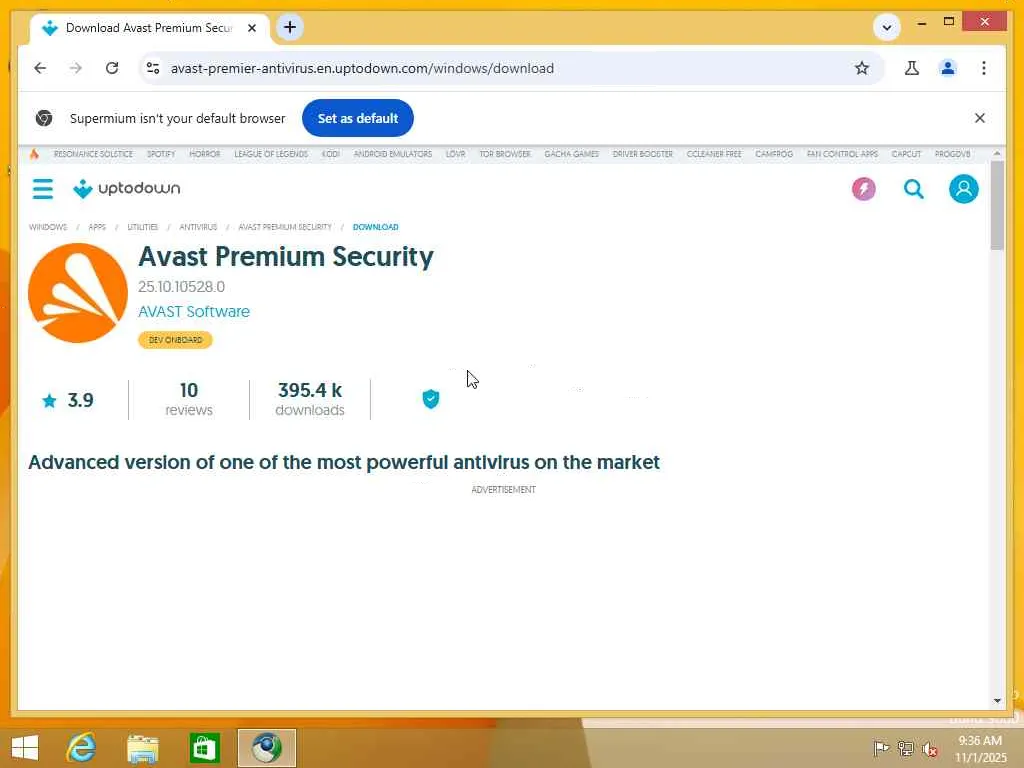Click the blue security shield badge

tap(431, 399)
